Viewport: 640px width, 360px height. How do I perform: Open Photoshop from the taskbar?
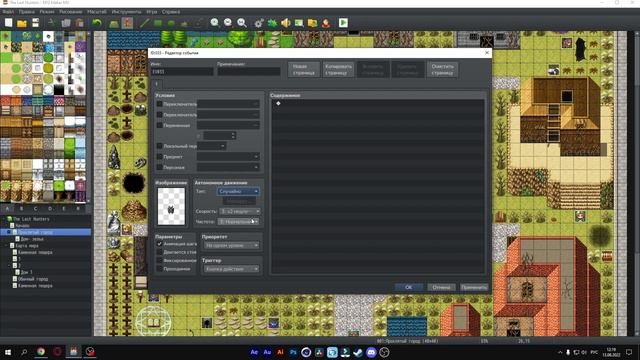(x=293, y=352)
